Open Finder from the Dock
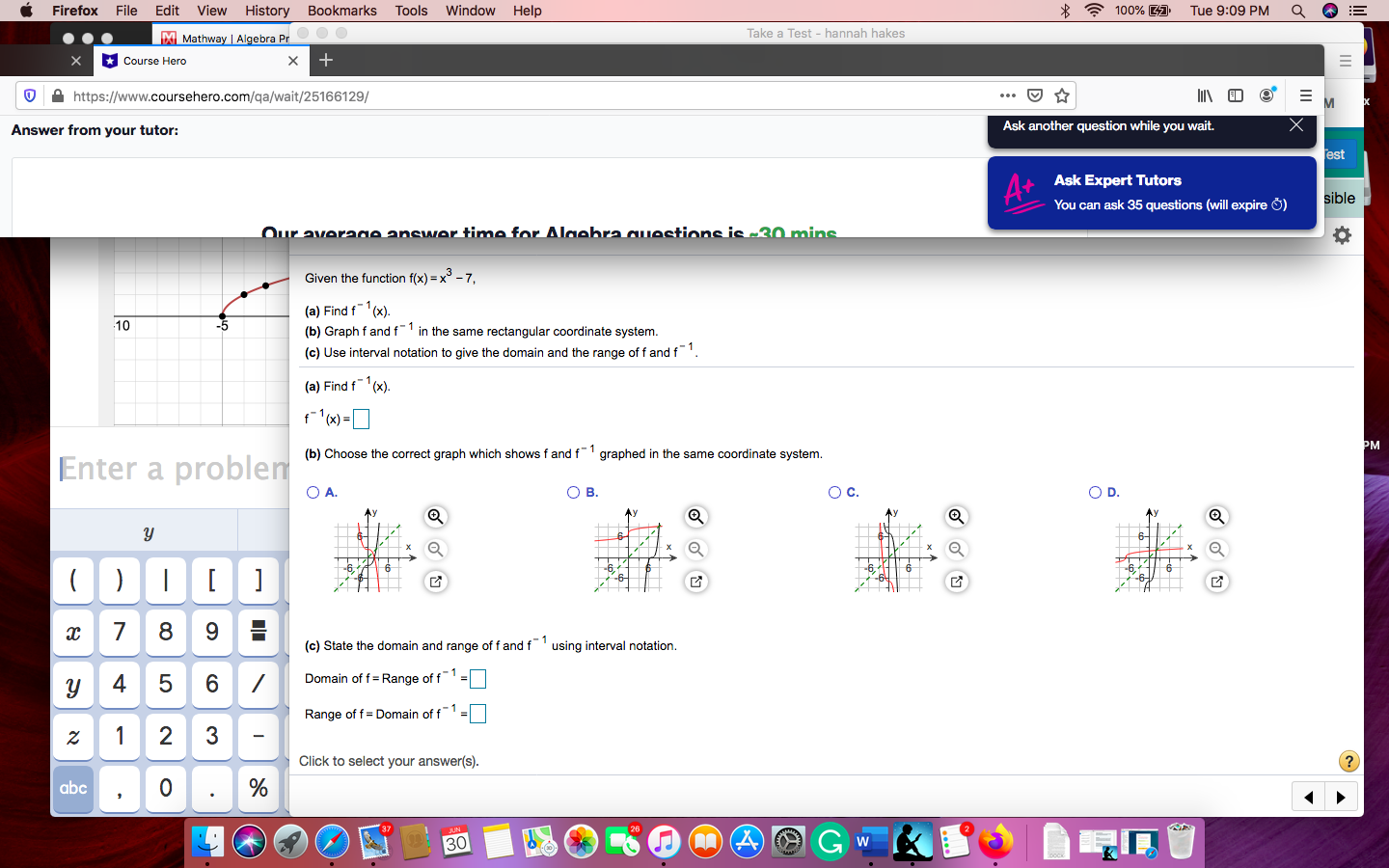The image size is (1389, 868). pyautogui.click(x=207, y=842)
